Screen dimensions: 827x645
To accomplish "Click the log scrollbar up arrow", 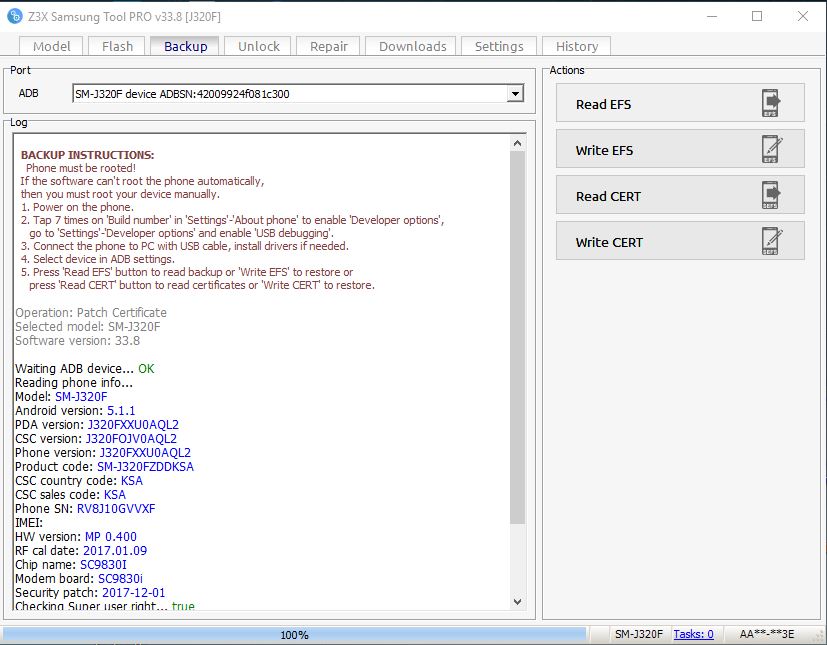I will (517, 143).
